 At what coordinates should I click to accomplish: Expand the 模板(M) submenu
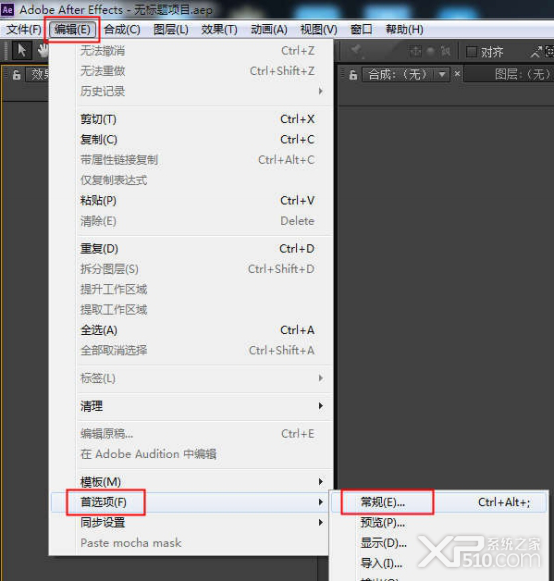(x=200, y=481)
